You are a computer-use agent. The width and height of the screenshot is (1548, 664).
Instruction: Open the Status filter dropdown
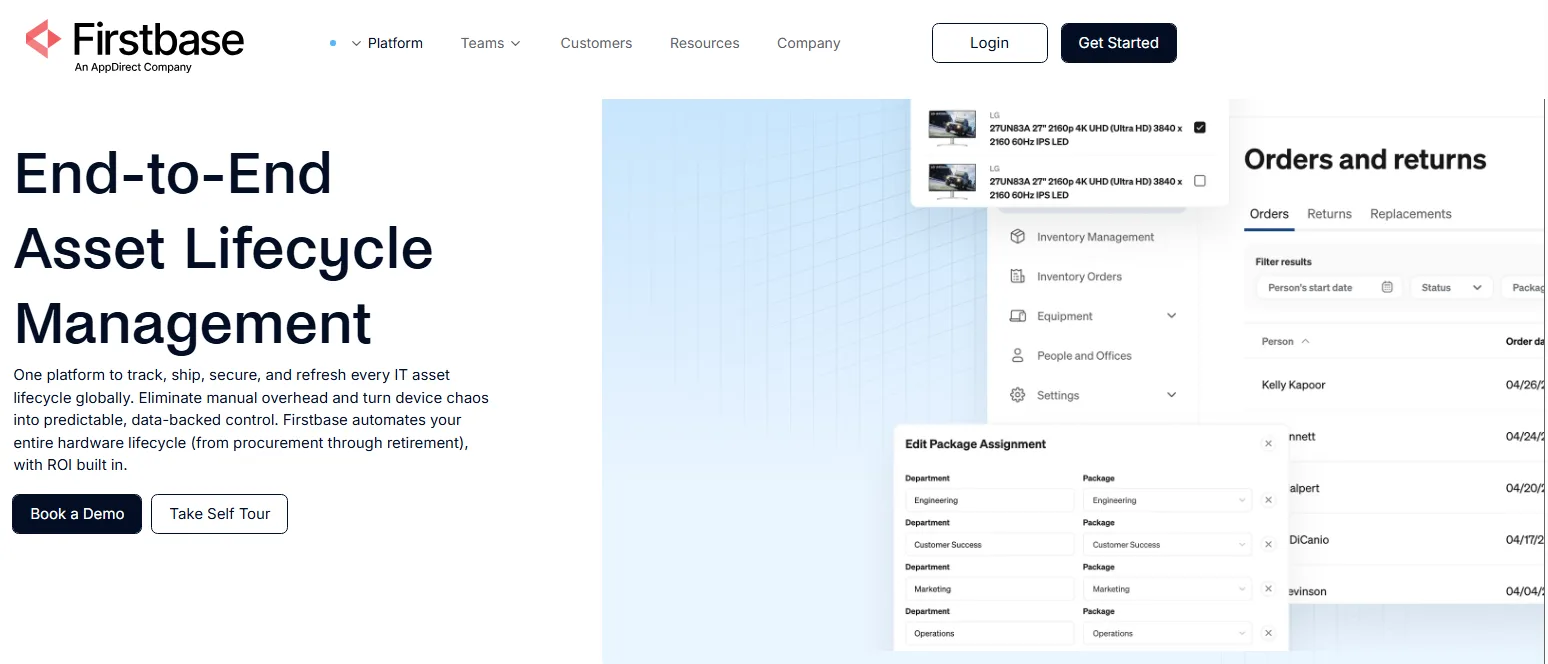1452,287
